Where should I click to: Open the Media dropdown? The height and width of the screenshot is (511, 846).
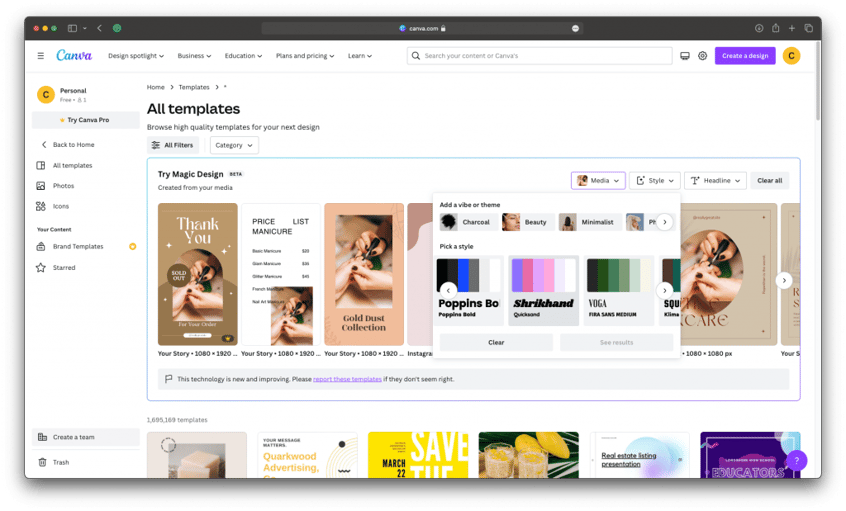tap(598, 181)
